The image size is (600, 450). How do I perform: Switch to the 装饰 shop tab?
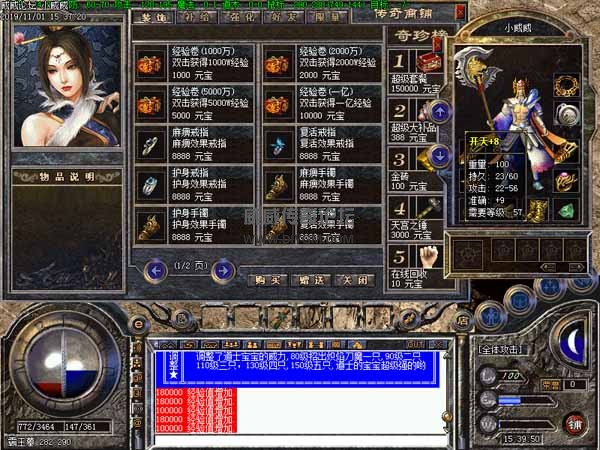[153, 18]
